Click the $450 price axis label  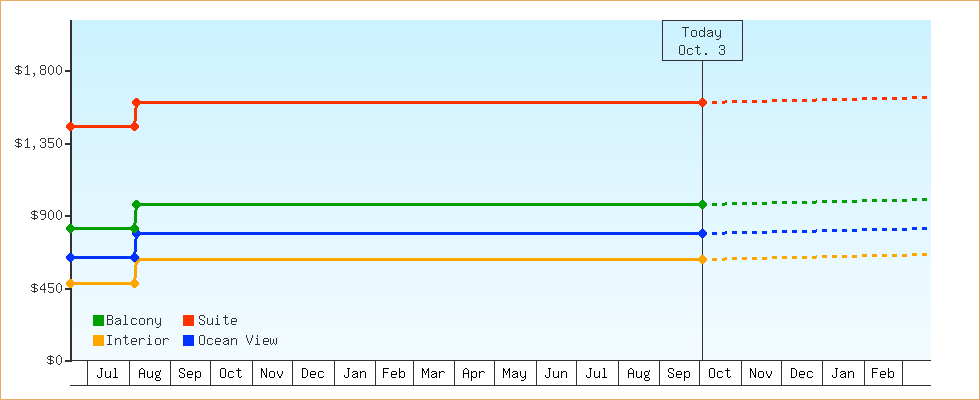pyautogui.click(x=46, y=288)
